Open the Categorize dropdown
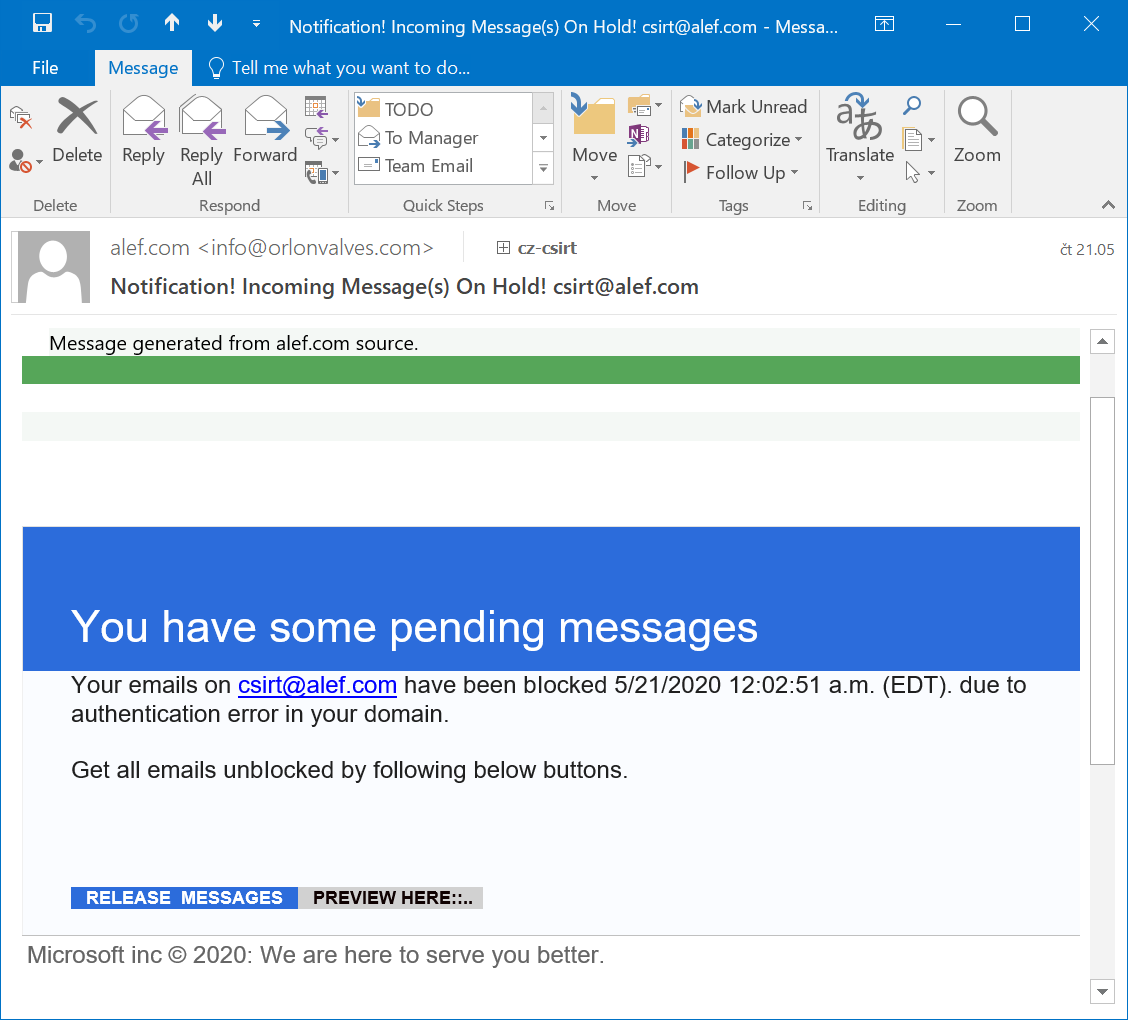1128x1020 pixels. point(744,140)
